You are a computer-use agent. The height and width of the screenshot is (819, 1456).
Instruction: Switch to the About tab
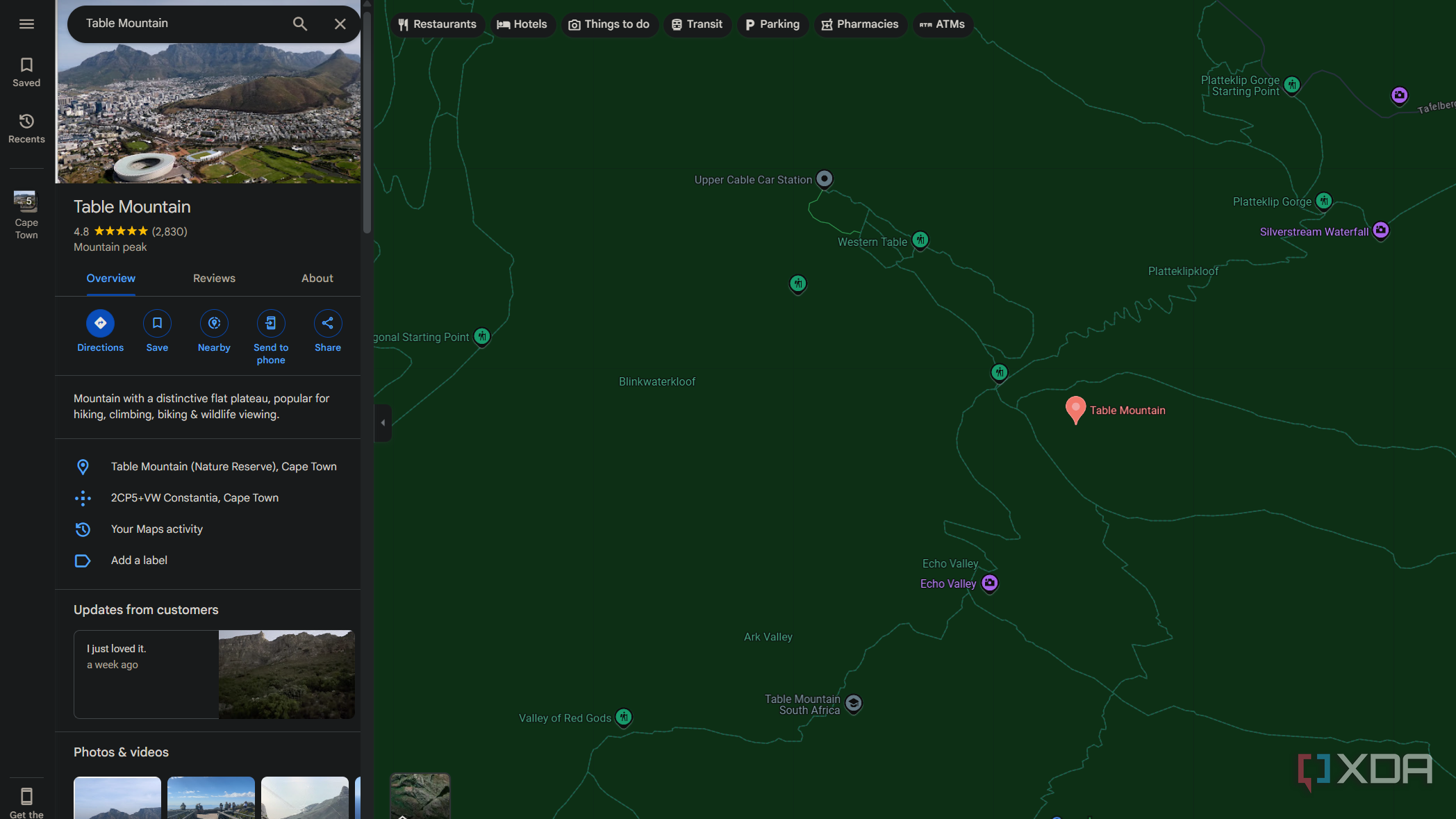[317, 279]
